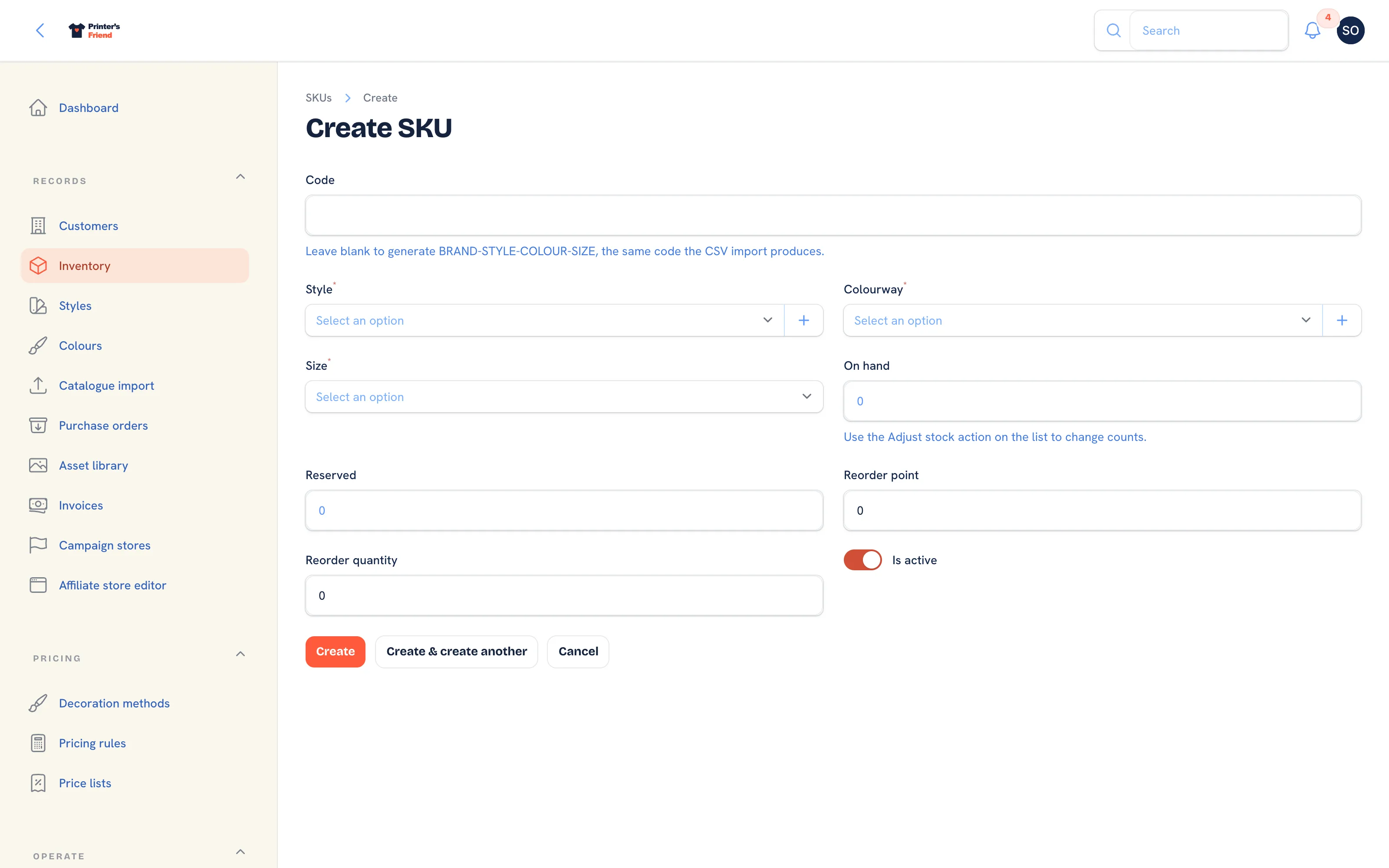Click the Printer's Friend logo
The height and width of the screenshot is (868, 1389).
point(94,30)
